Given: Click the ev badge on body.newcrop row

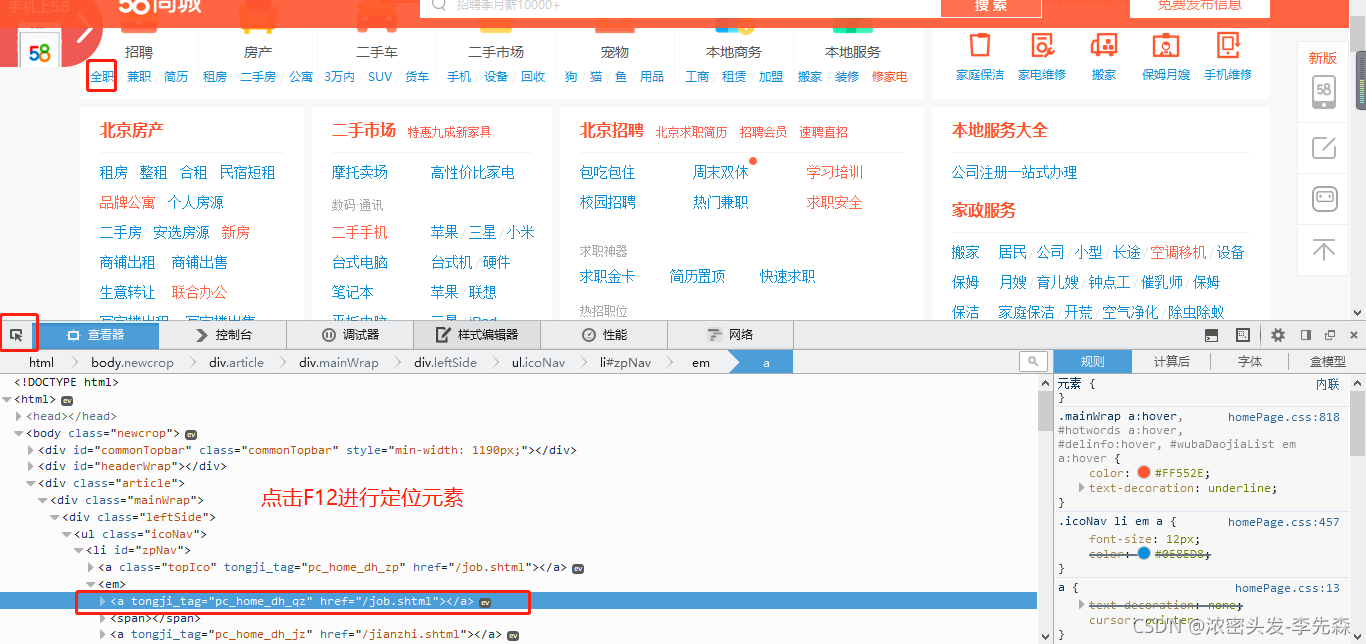Looking at the screenshot, I should (x=191, y=434).
